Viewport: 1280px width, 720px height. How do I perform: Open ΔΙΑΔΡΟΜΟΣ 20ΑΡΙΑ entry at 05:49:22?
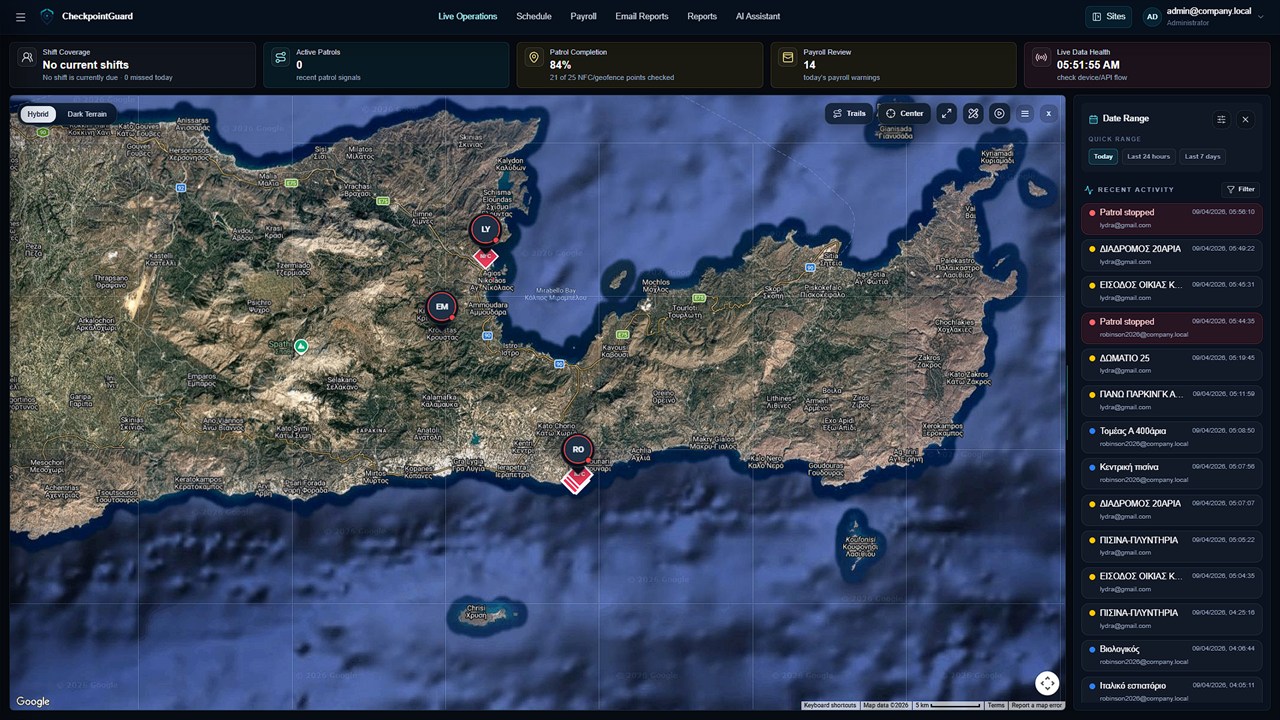click(1172, 254)
